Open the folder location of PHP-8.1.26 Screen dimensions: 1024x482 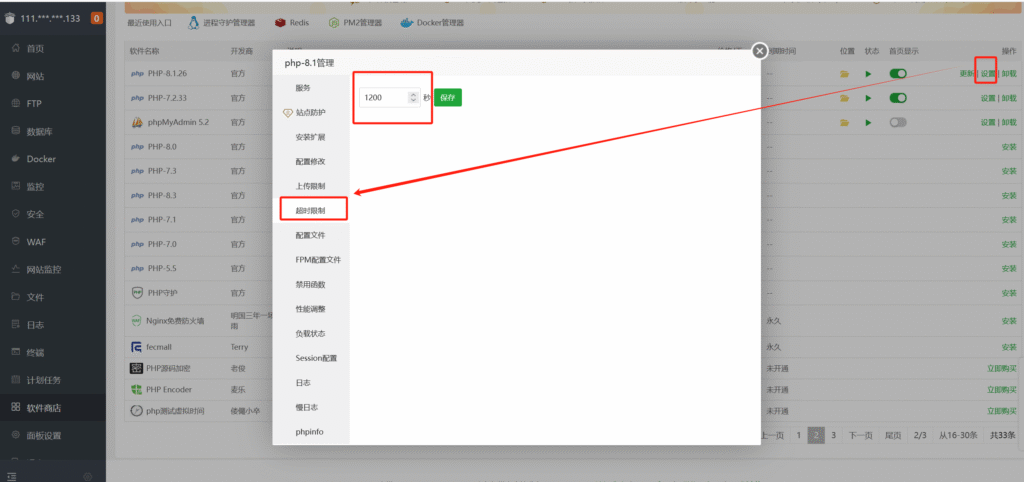point(844,74)
